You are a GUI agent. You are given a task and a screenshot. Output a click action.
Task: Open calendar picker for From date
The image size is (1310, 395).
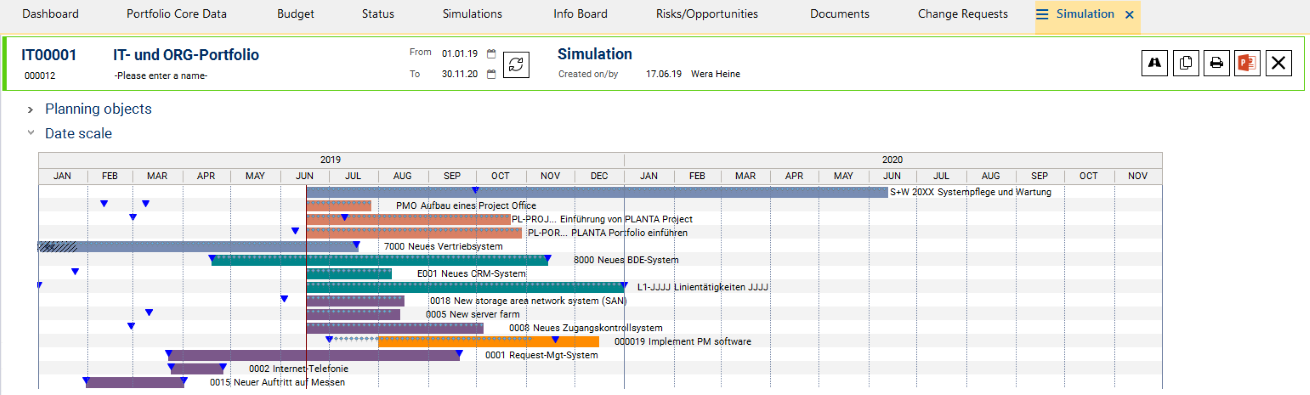click(x=491, y=53)
